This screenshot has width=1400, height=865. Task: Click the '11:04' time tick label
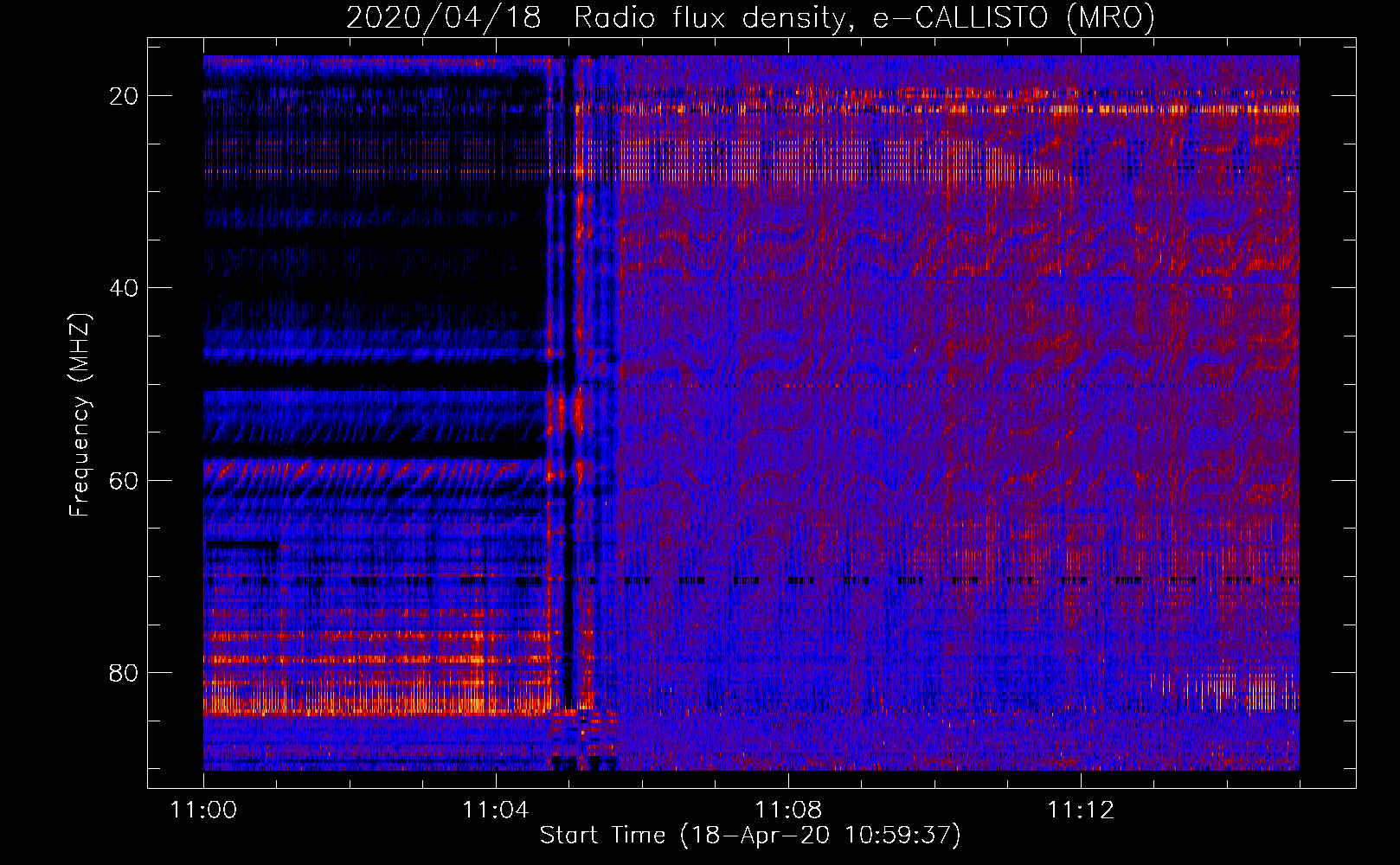click(496, 811)
